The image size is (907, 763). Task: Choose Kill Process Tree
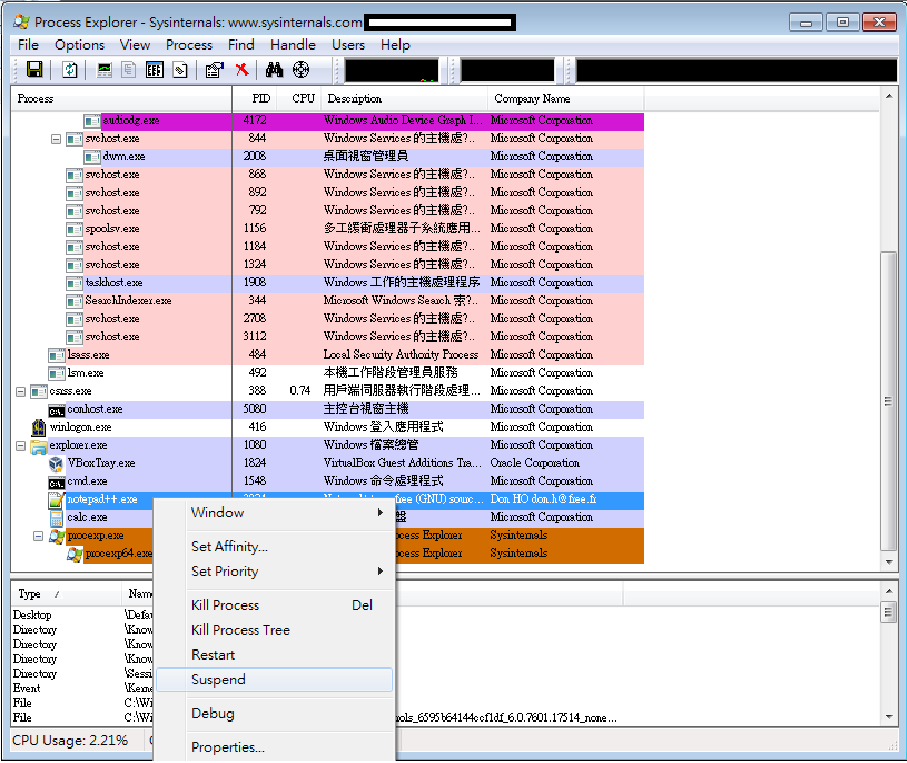(x=275, y=631)
